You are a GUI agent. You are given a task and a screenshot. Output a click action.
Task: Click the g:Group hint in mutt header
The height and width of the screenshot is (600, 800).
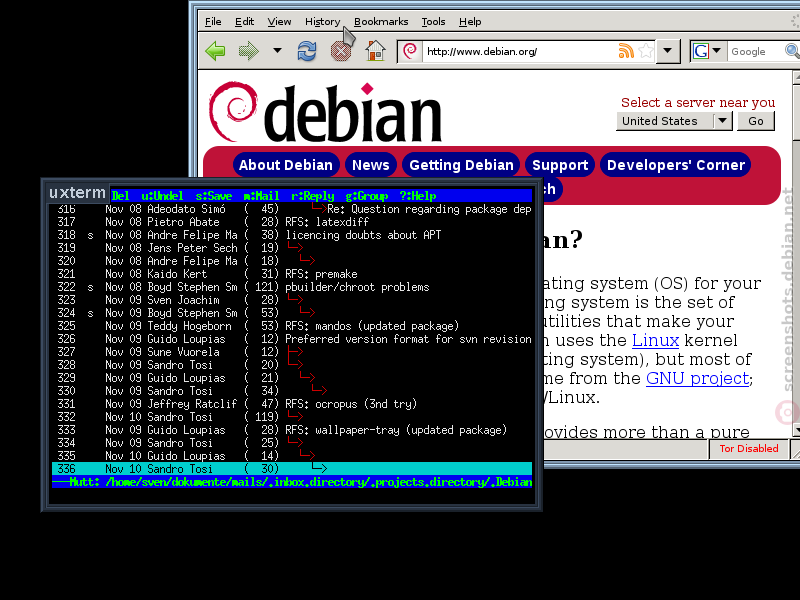[x=366, y=196]
